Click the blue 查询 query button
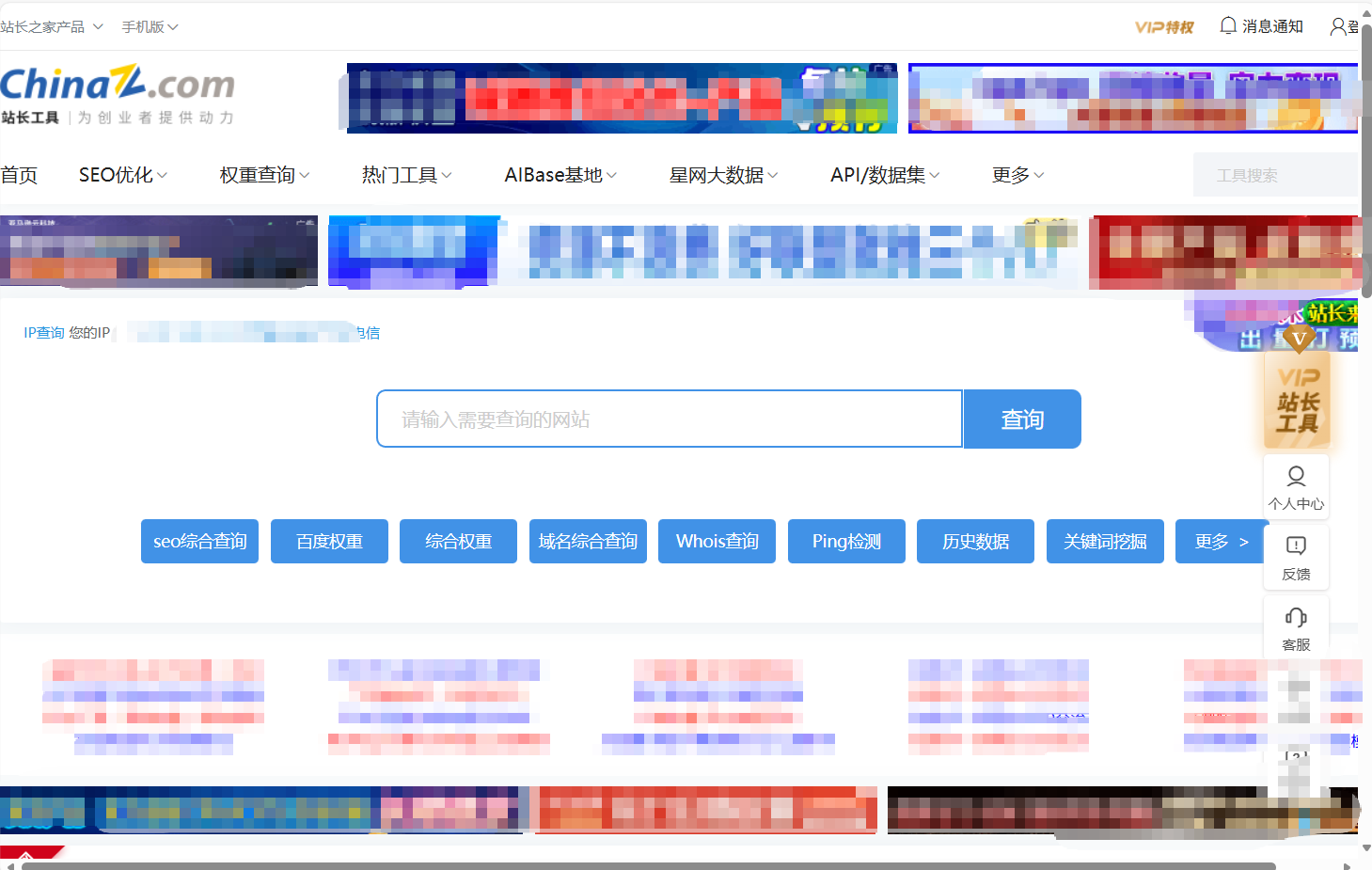Viewport: 1372px width, 870px height. [x=1022, y=419]
